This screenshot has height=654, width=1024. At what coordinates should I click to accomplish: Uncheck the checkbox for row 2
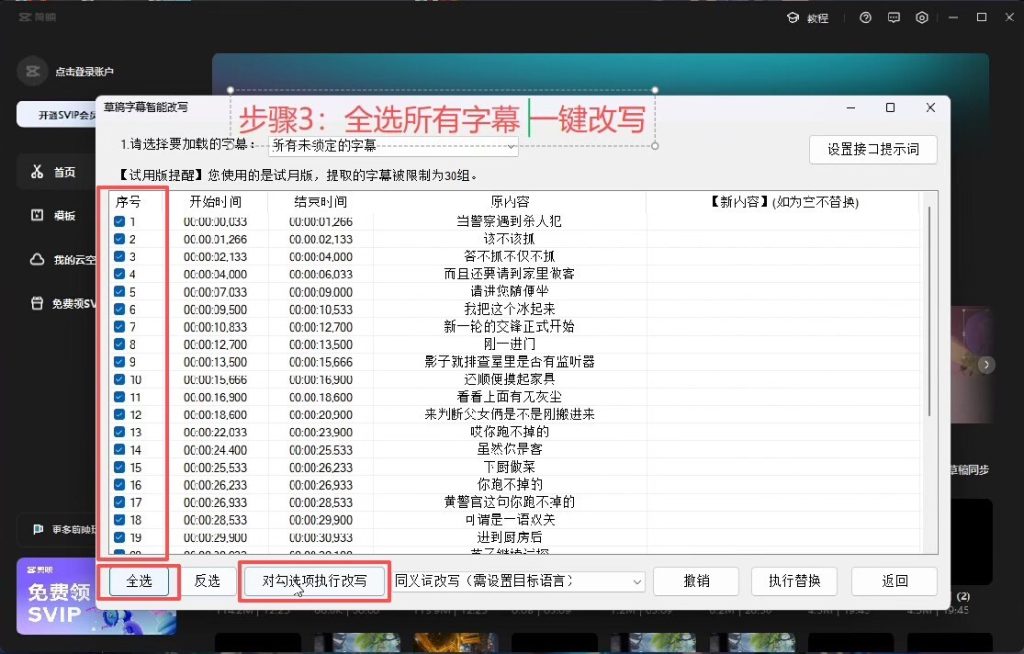pyautogui.click(x=120, y=239)
